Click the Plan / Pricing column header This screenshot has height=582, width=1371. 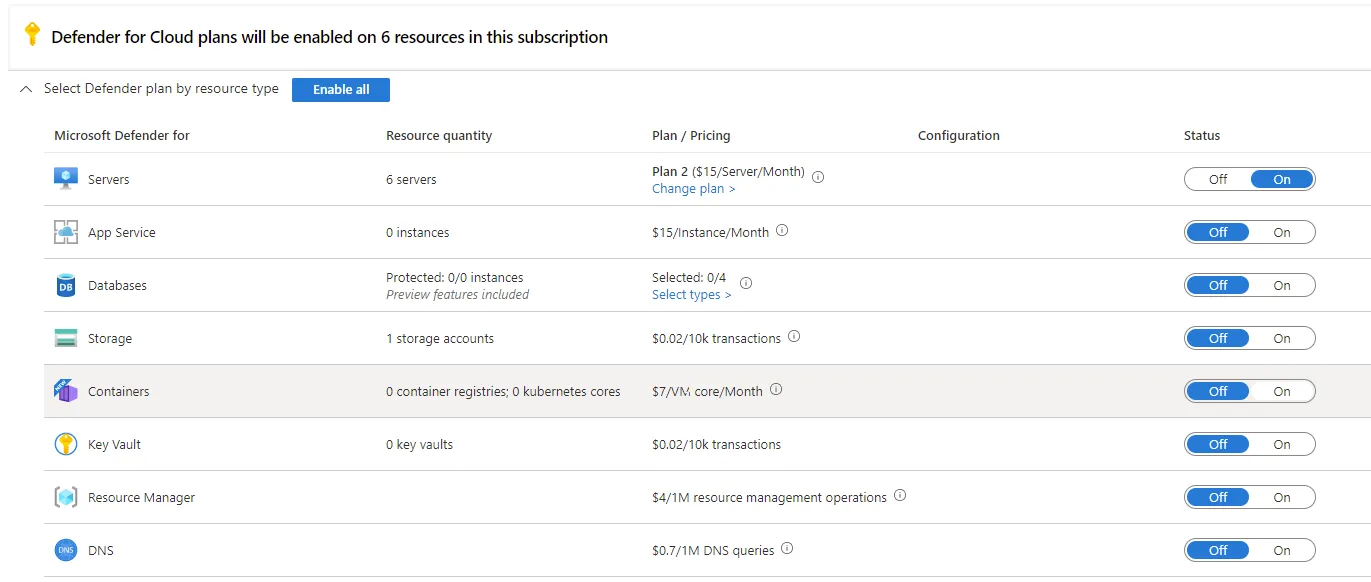point(691,135)
